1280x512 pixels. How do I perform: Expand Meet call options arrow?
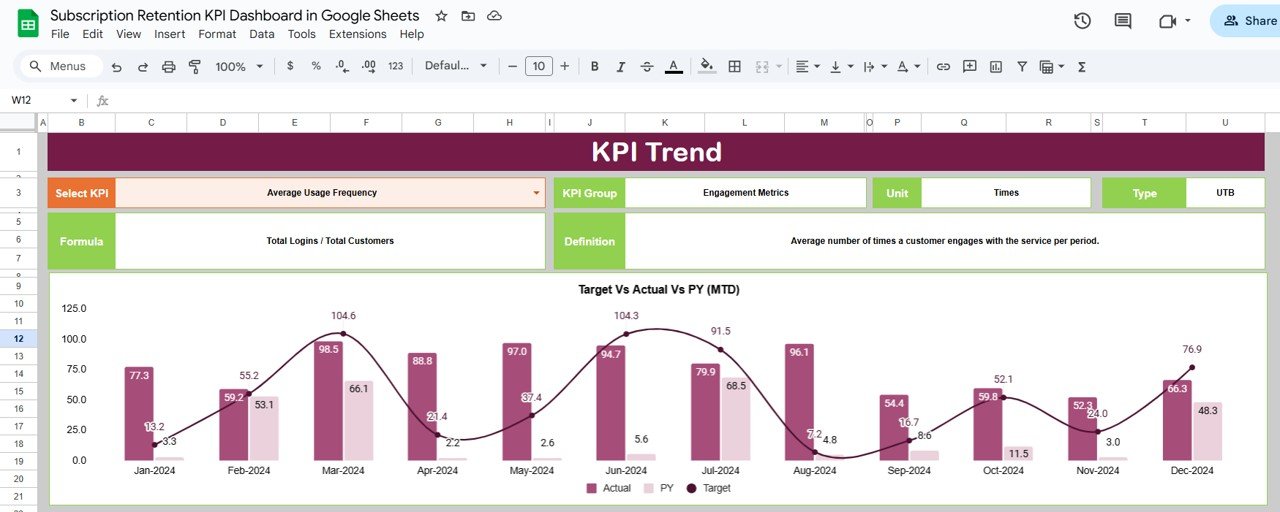[1187, 21]
